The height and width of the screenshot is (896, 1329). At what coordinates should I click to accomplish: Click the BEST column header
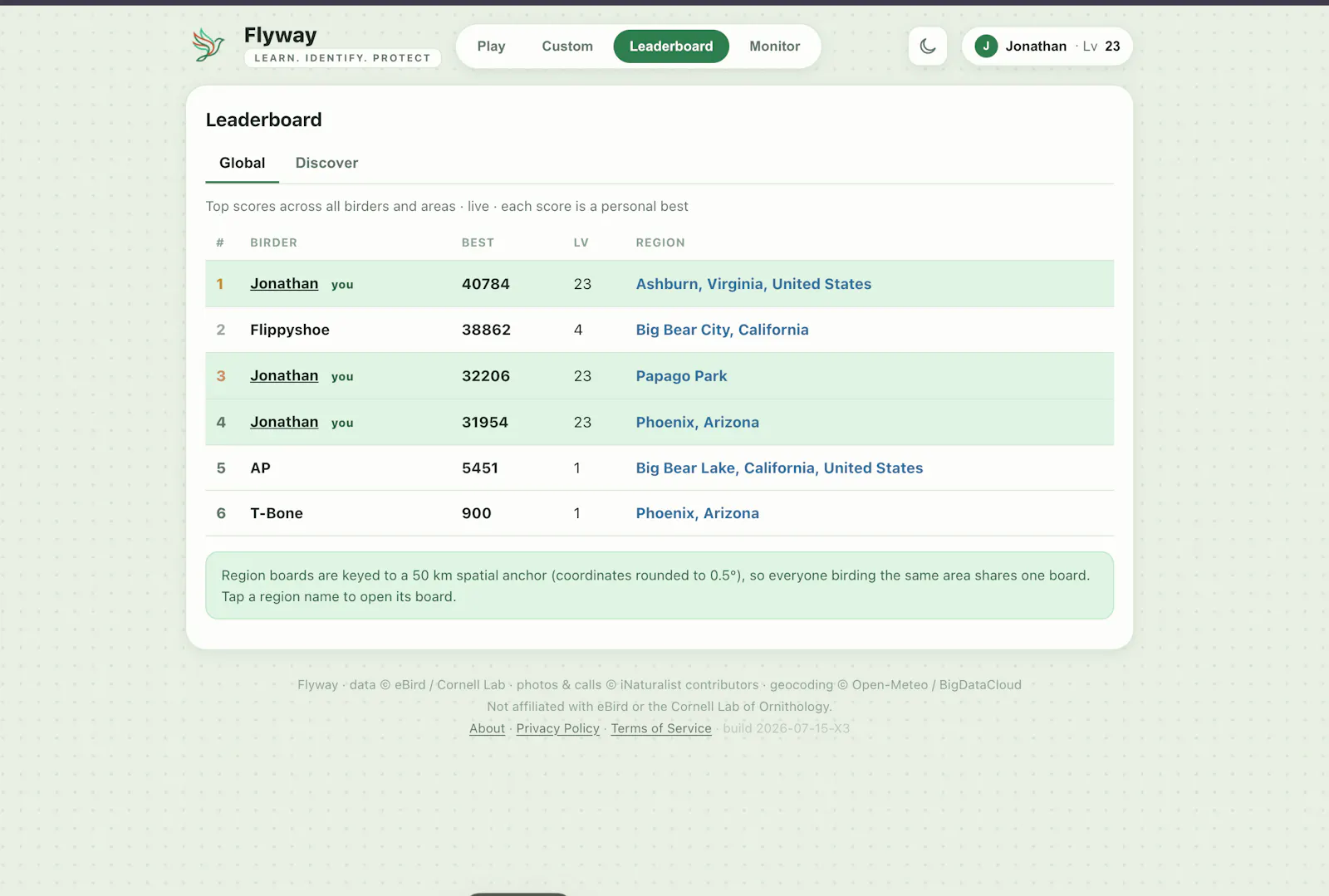point(478,242)
